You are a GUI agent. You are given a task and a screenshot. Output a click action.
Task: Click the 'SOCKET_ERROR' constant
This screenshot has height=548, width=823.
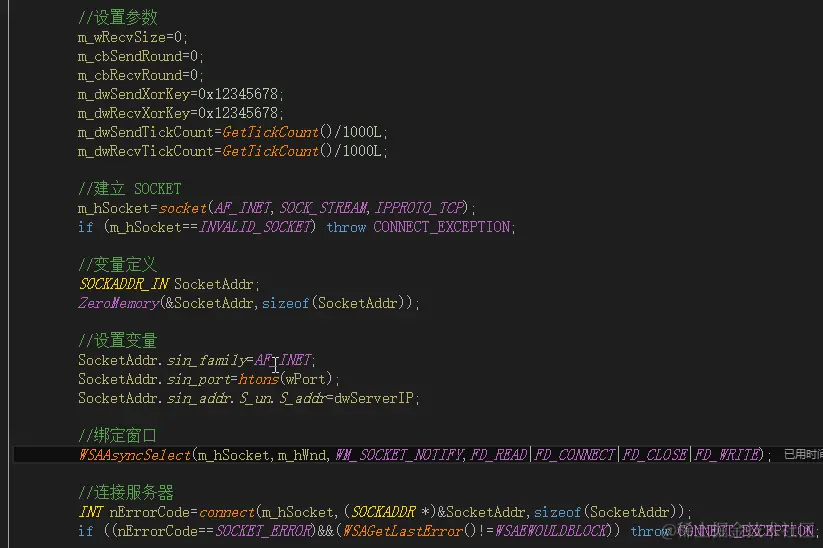[264, 531]
